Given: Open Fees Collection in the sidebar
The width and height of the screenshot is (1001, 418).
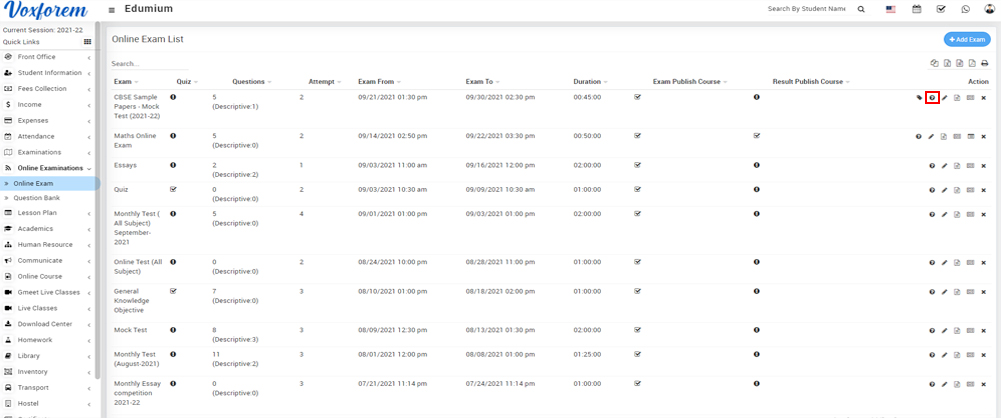Looking at the screenshot, I should (42, 88).
